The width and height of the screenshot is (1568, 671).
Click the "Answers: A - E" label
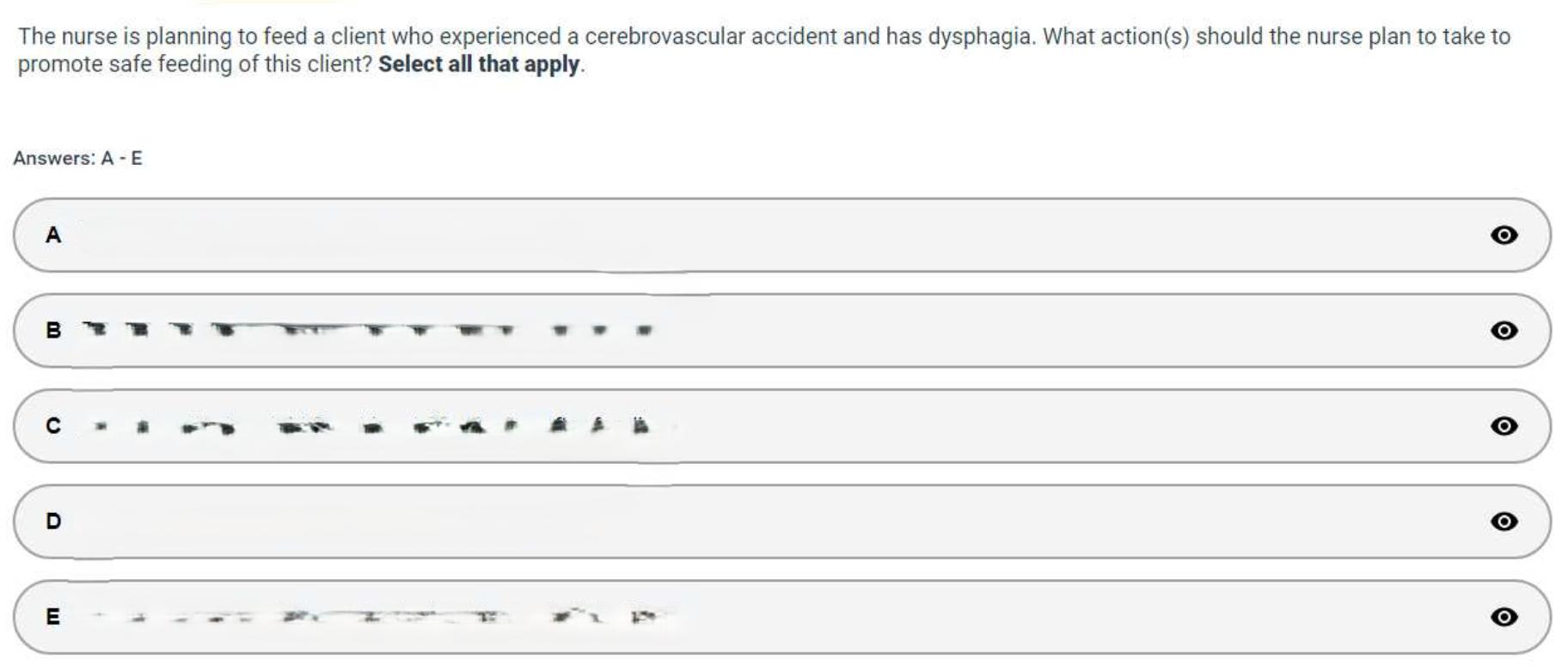click(77, 158)
